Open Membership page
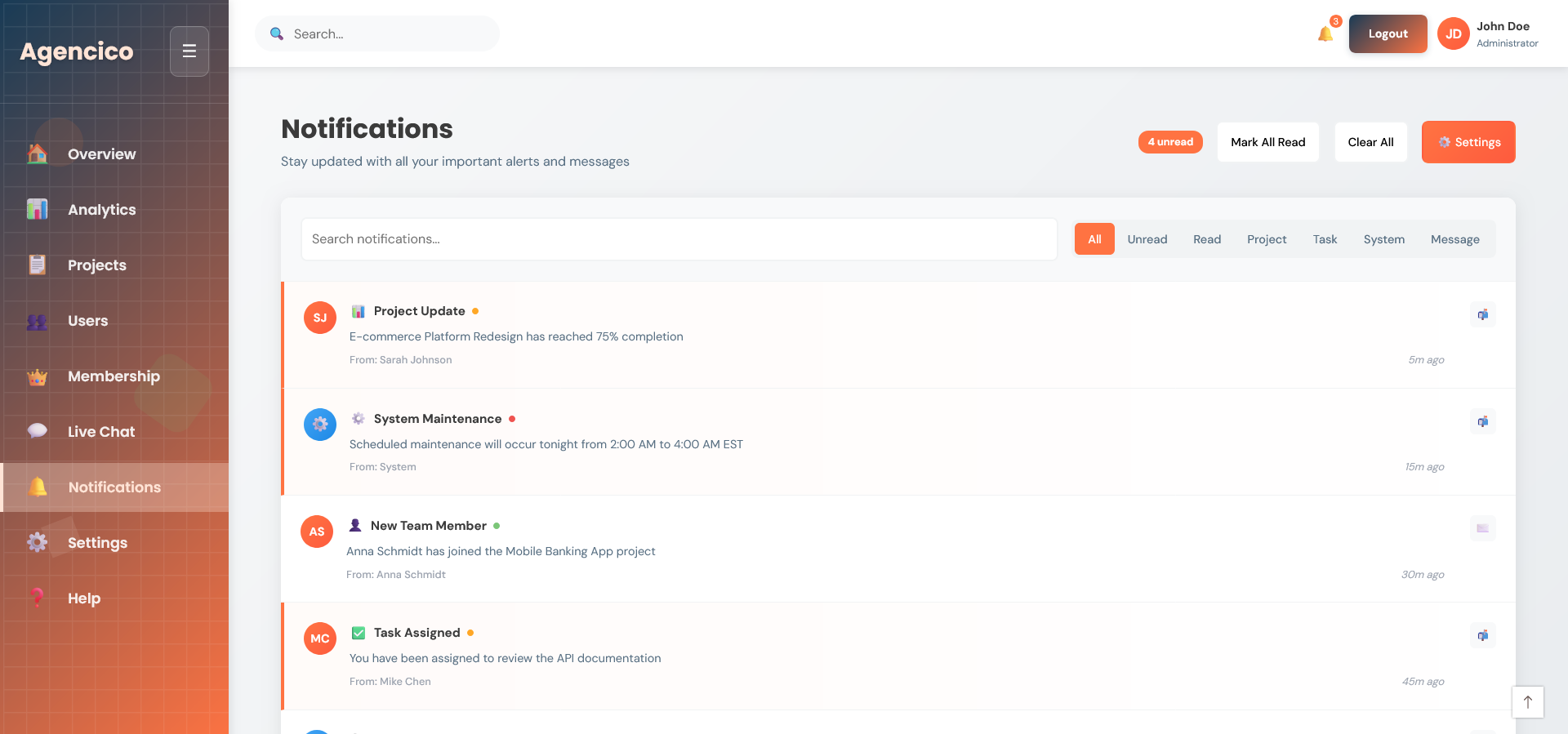1568x734 pixels. click(x=114, y=376)
